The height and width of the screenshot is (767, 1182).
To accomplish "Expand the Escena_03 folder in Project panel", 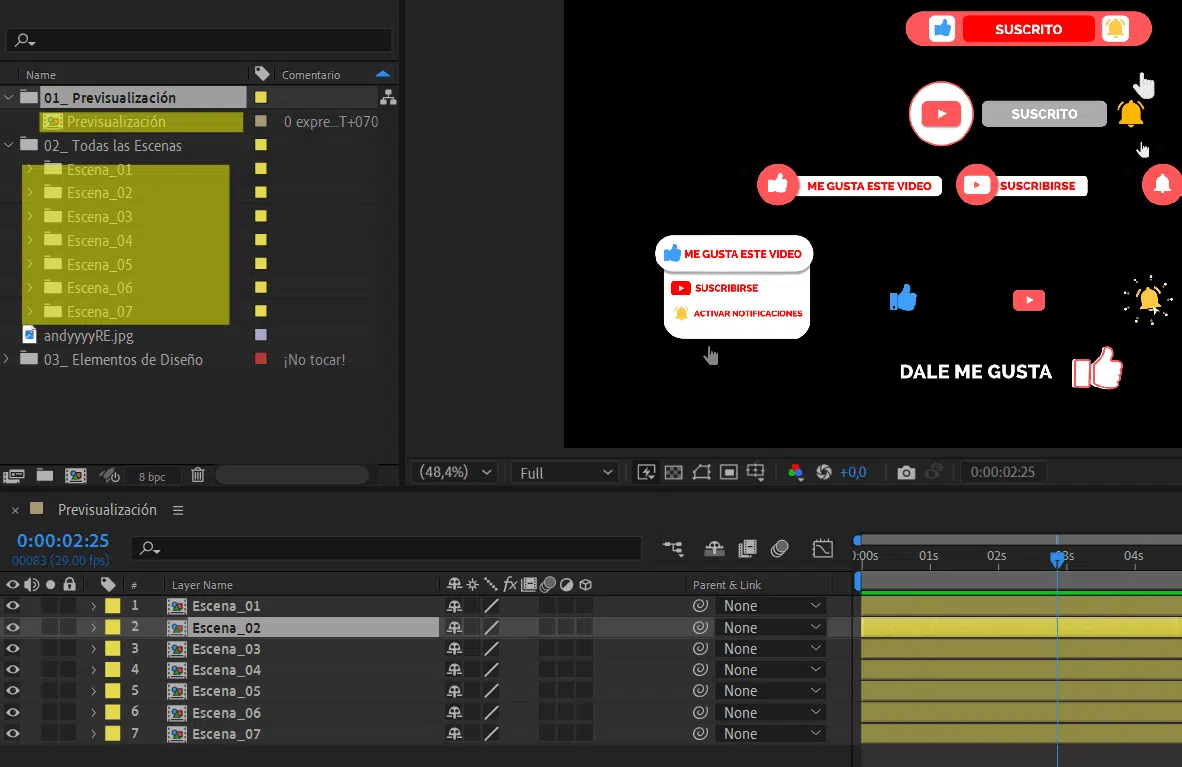I will tap(30, 216).
